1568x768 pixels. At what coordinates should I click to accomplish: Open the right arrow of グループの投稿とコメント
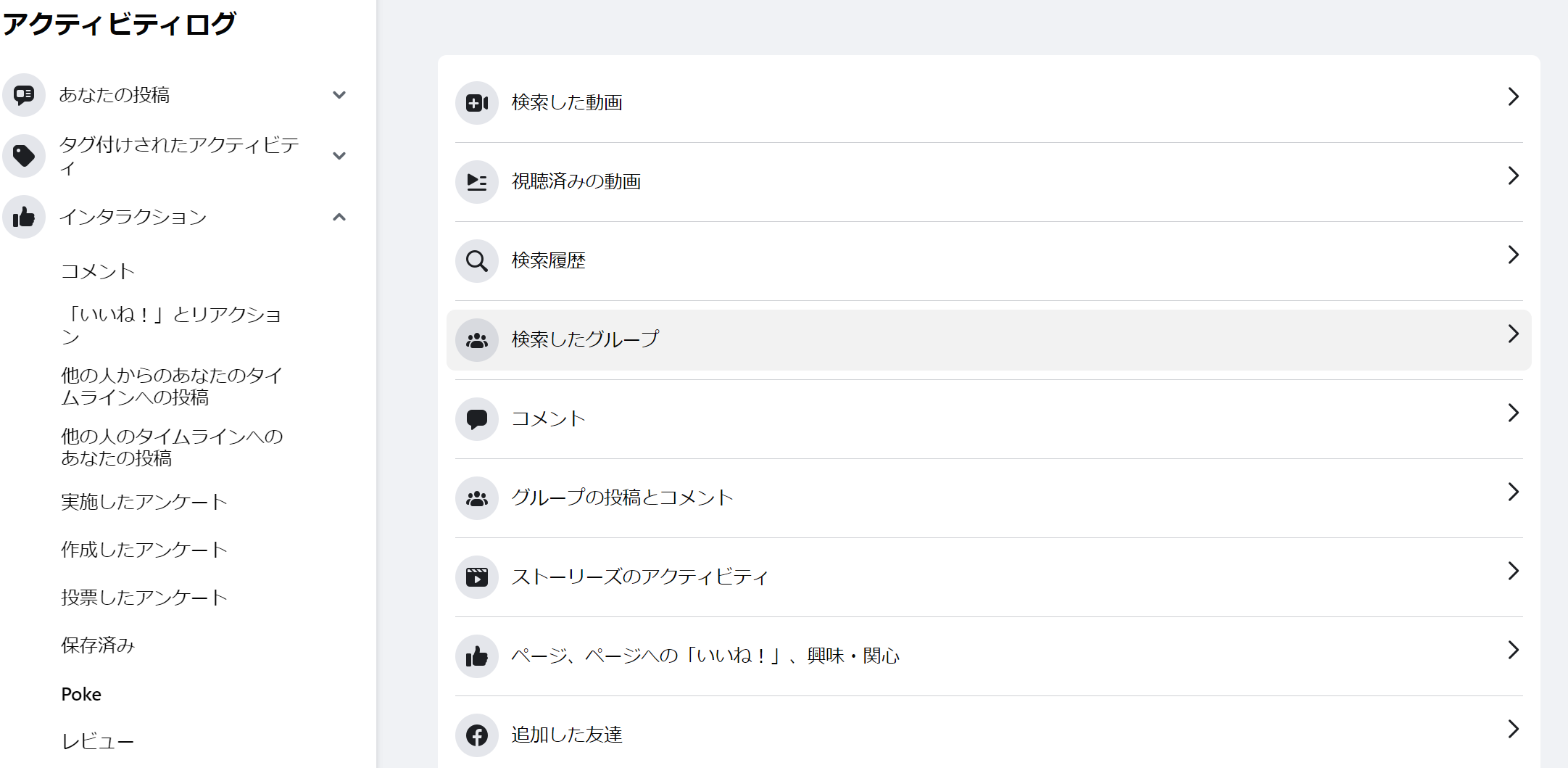[x=1514, y=492]
